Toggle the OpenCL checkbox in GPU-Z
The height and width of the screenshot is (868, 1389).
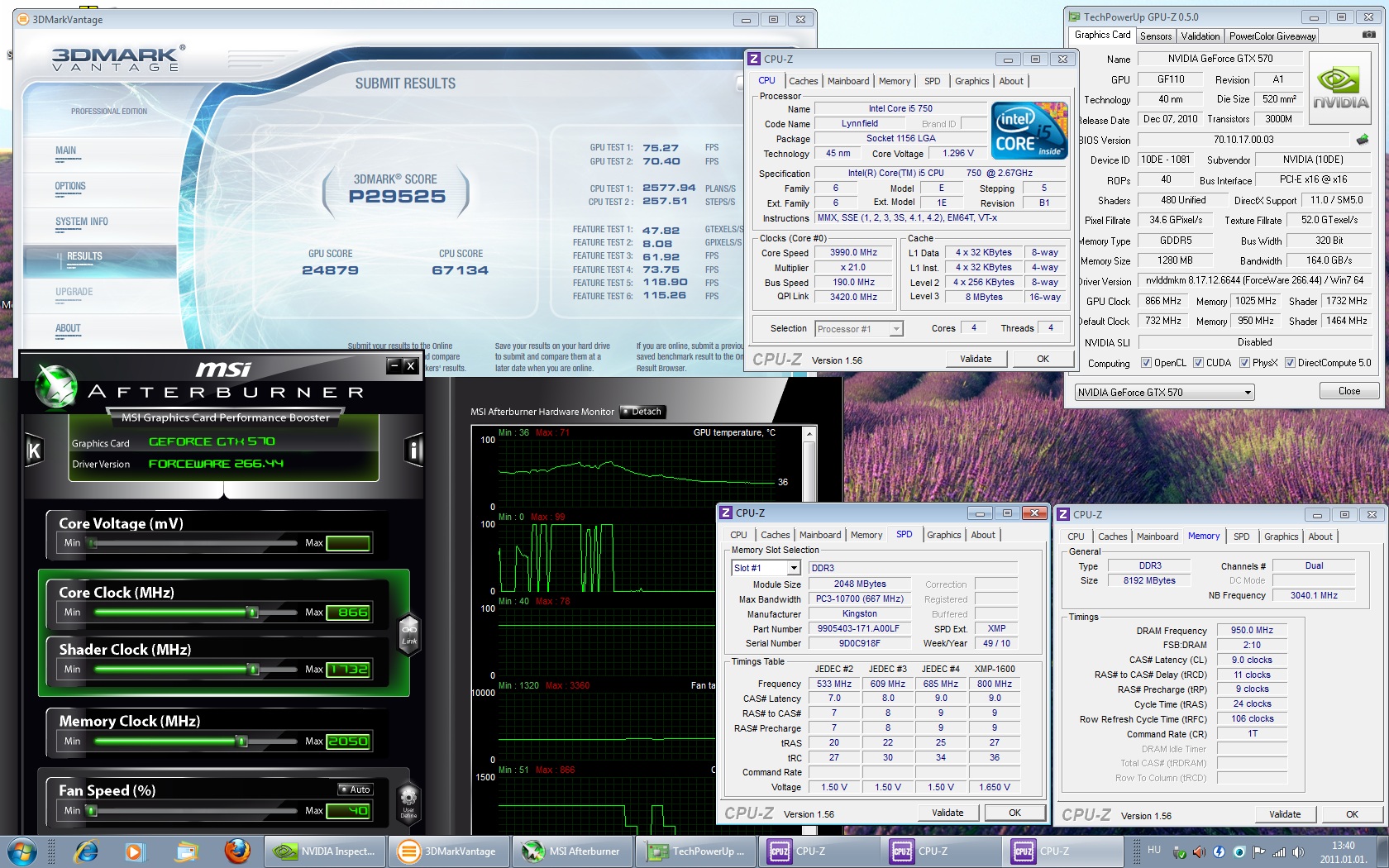pyautogui.click(x=1146, y=363)
